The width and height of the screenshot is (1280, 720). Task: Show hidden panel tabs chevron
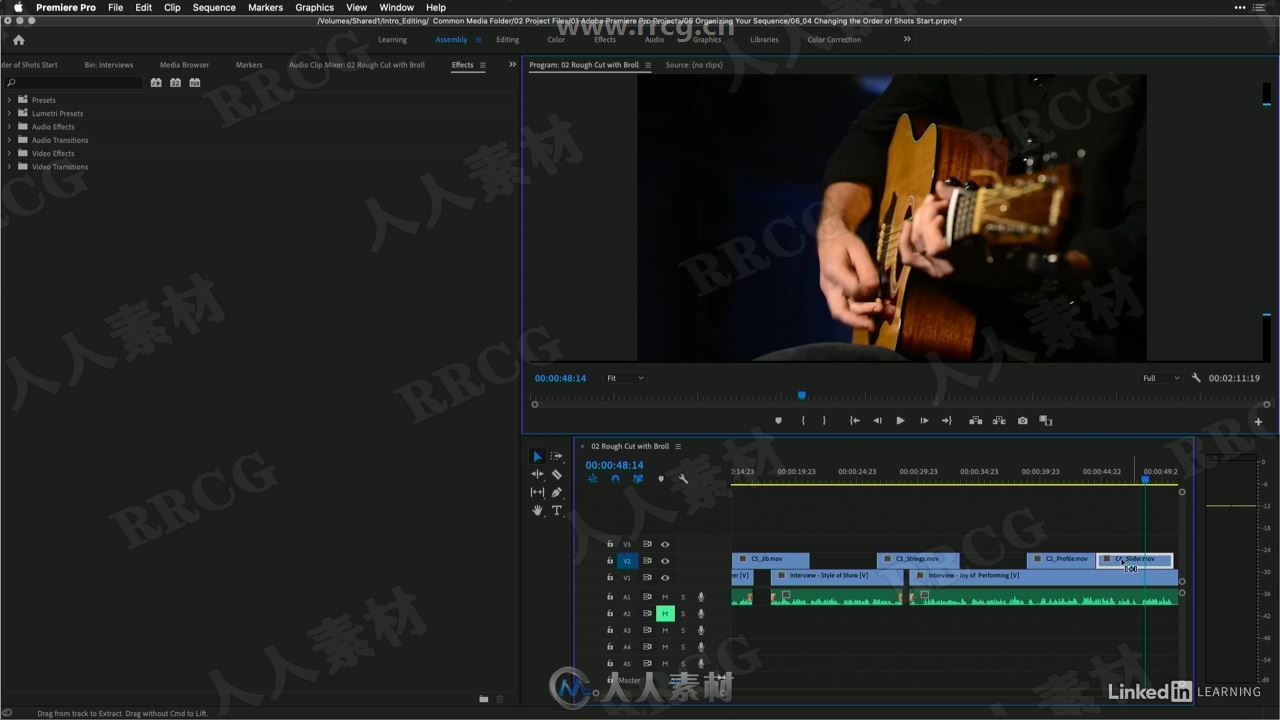pyautogui.click(x=513, y=65)
